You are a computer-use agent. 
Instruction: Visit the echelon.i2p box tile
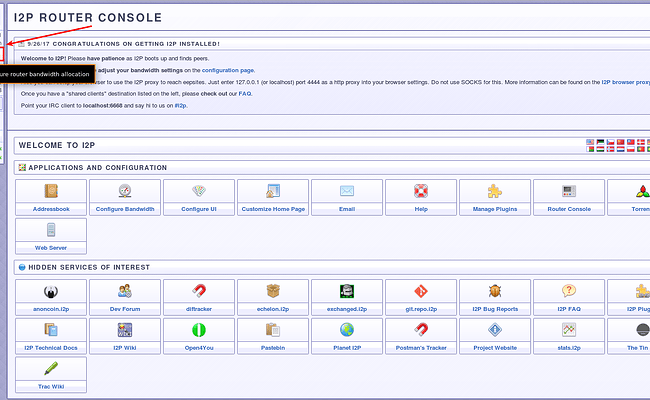coord(273,297)
